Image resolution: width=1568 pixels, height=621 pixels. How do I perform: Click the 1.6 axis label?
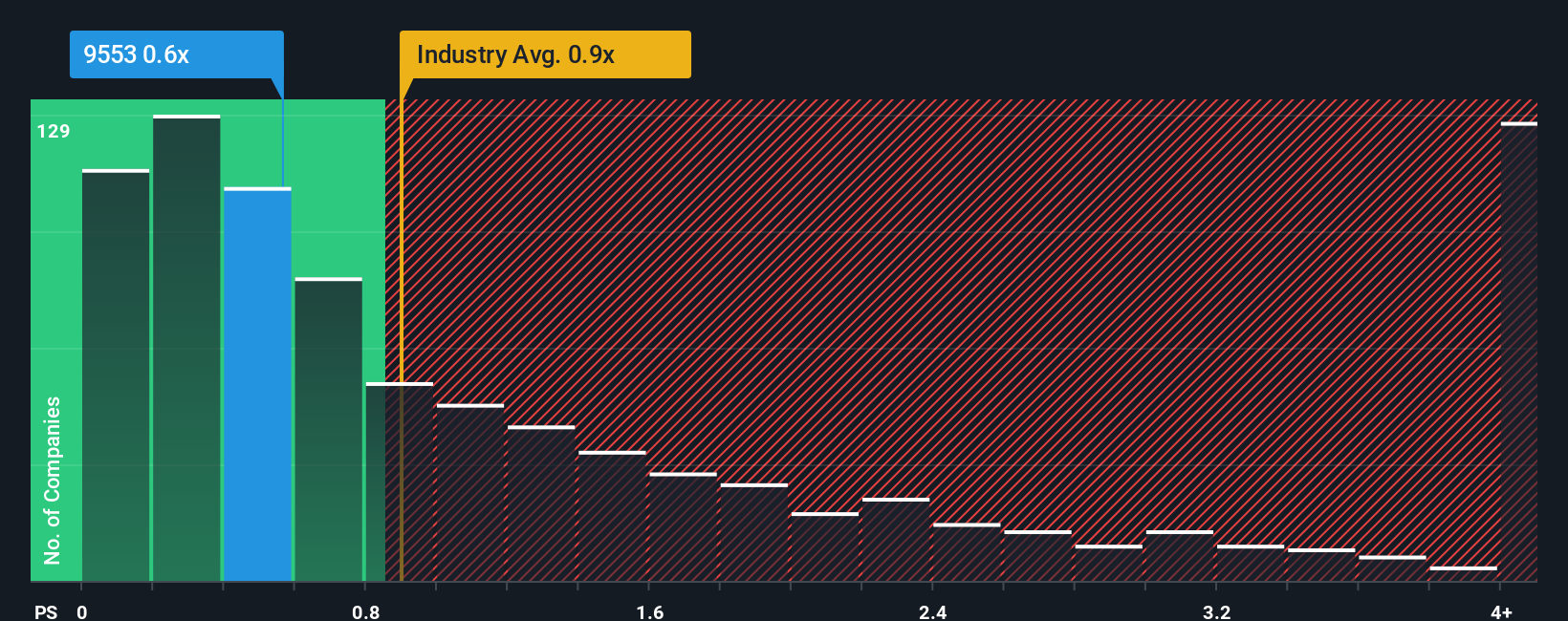tap(650, 611)
